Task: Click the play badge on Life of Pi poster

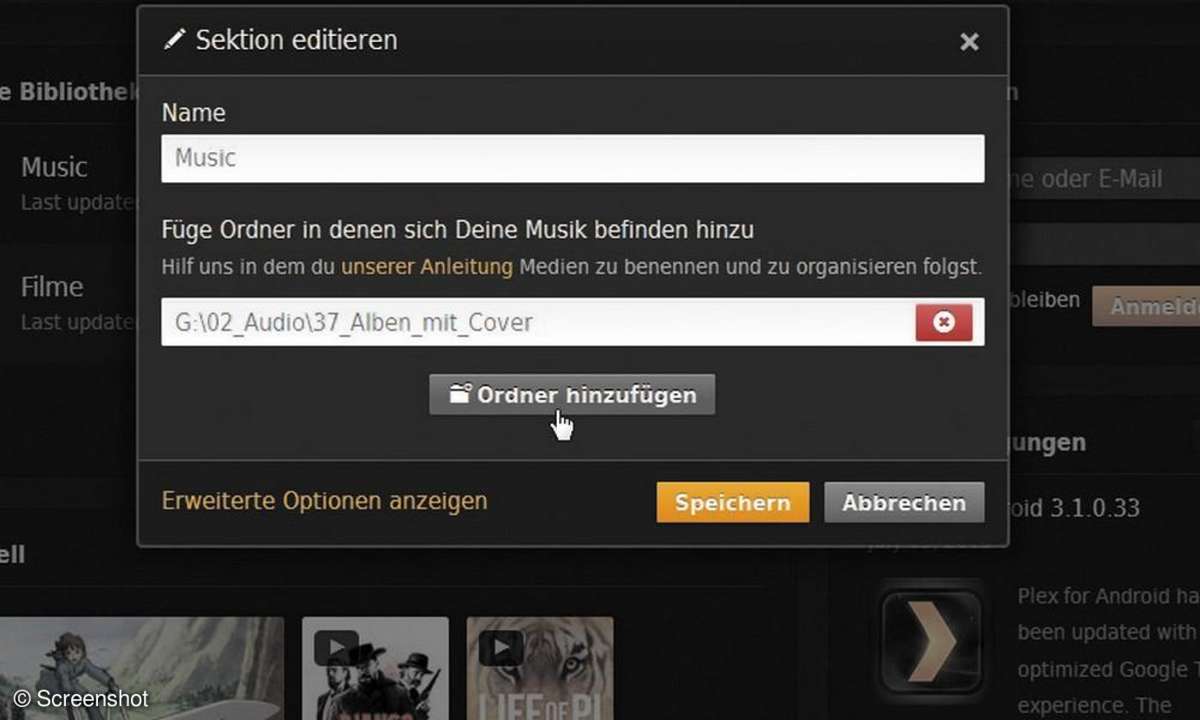Action: click(x=501, y=647)
